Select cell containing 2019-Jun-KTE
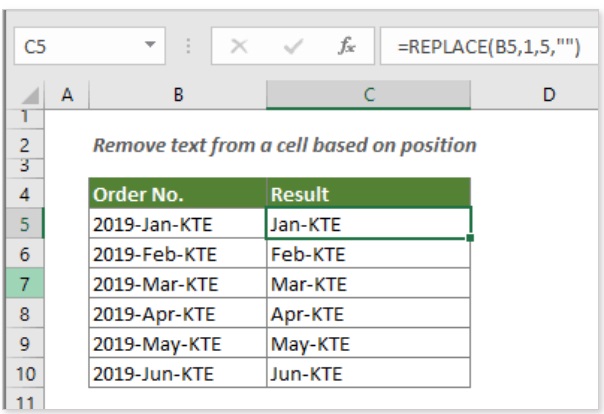604x414 pixels. (x=178, y=373)
